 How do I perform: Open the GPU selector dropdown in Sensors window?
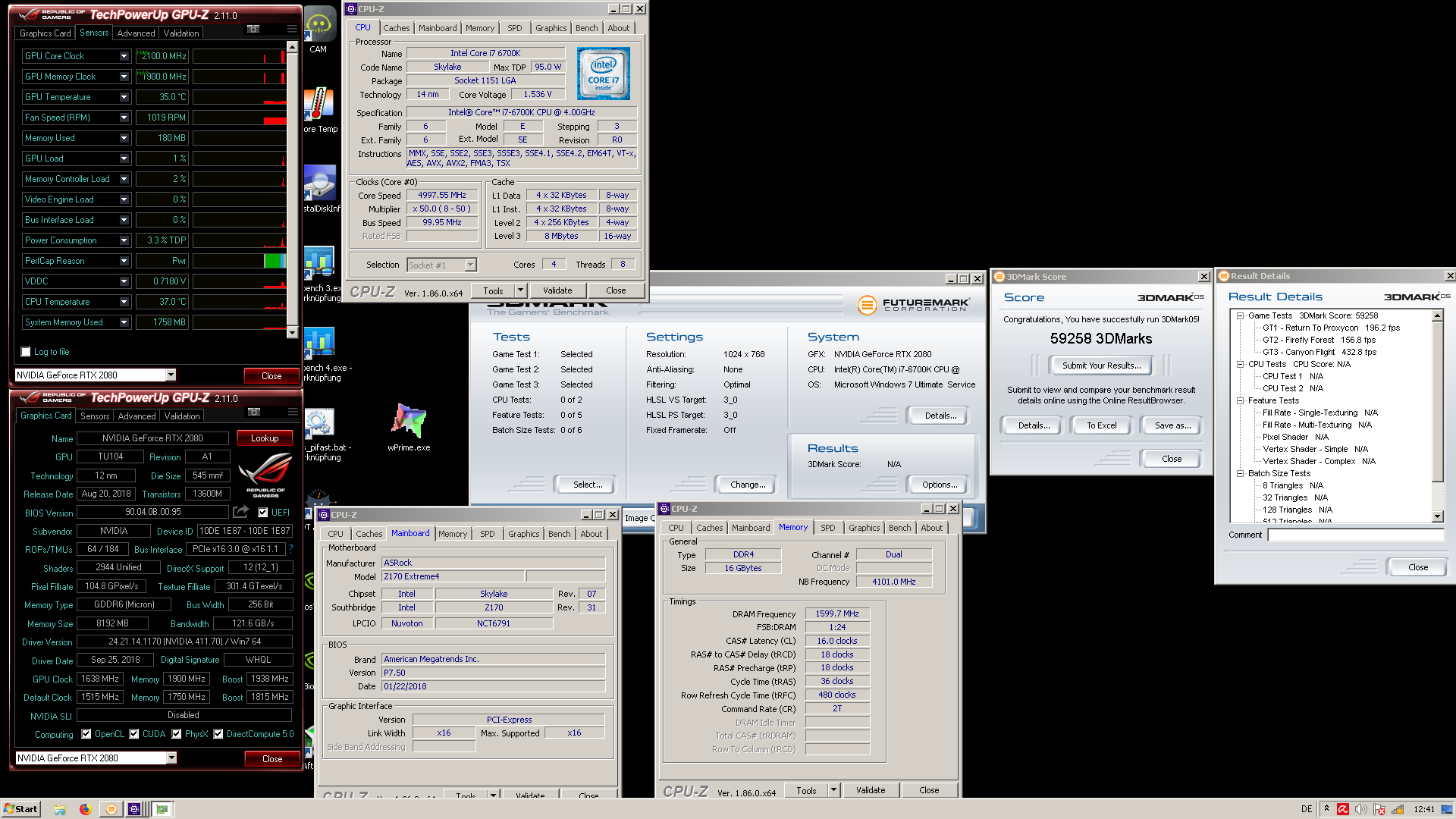[171, 375]
